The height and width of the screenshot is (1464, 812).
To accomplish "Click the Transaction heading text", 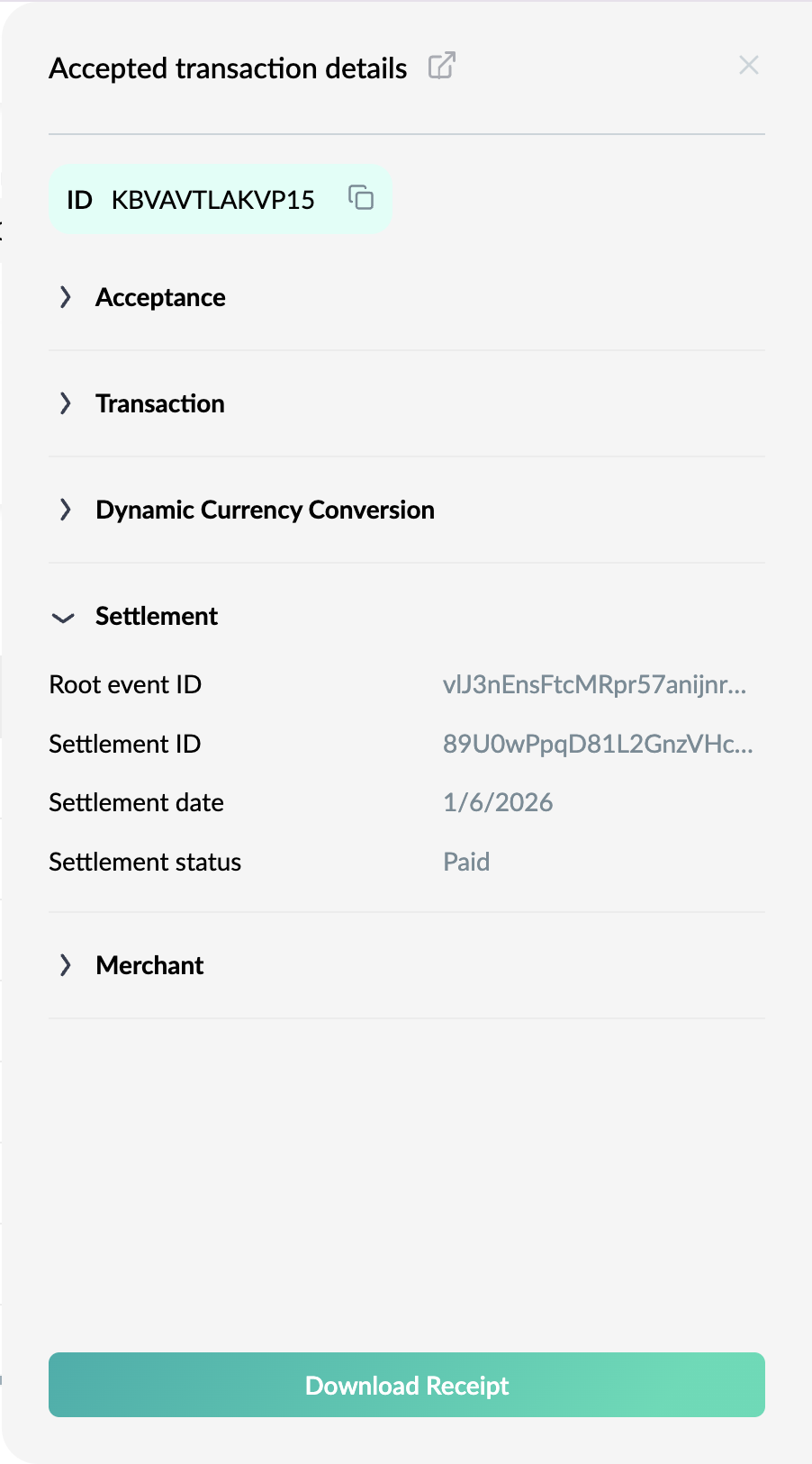I will tap(160, 403).
